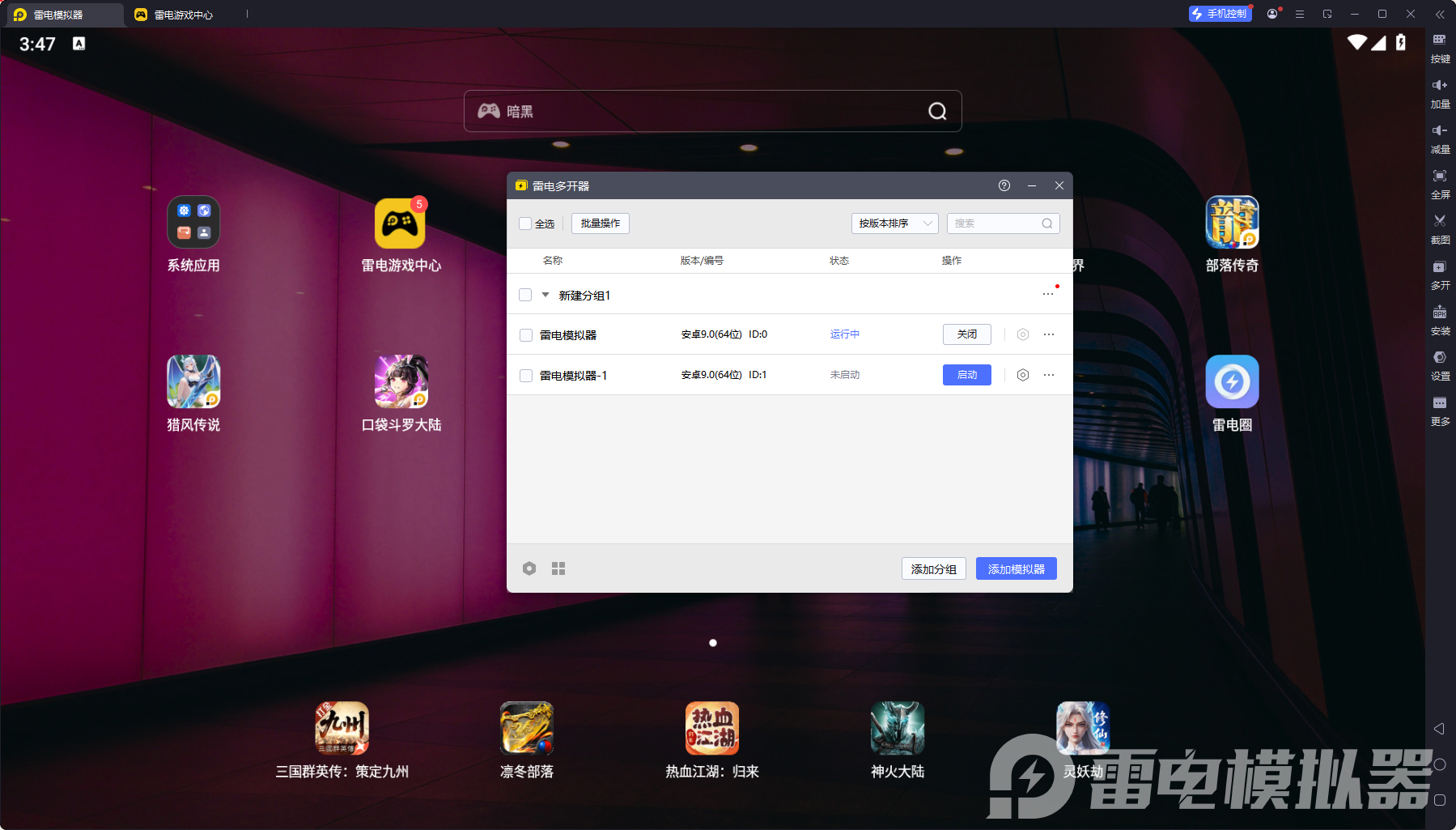
Task: Open 凛冬部落 game icon
Action: pos(527,728)
